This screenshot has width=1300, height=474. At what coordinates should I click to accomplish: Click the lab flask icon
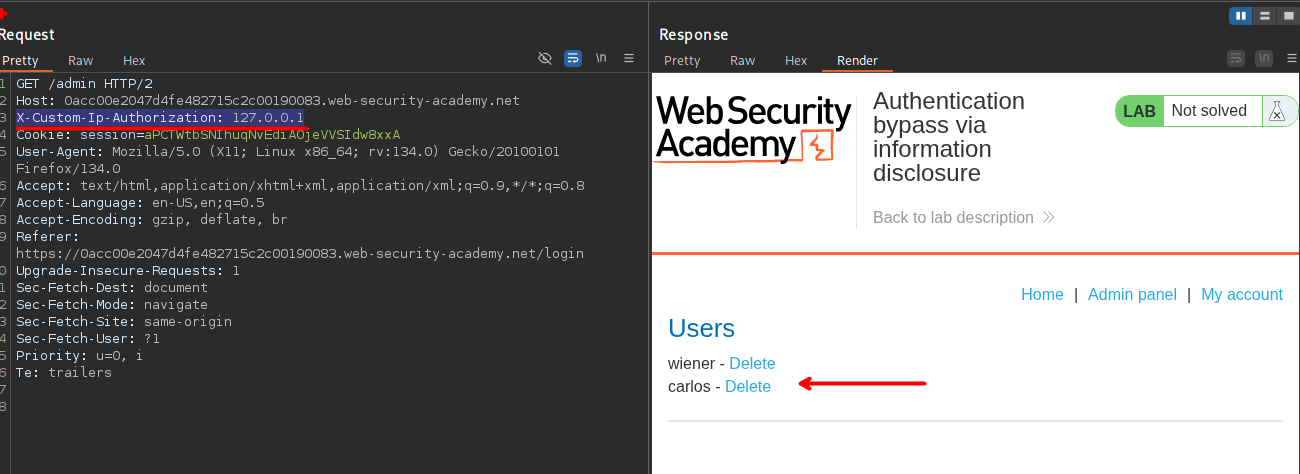tap(1276, 111)
